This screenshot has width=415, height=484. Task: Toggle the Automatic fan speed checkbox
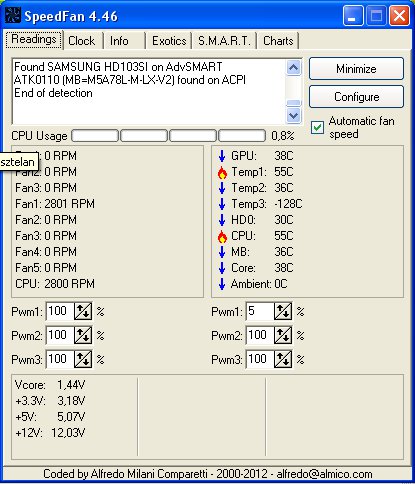point(317,128)
